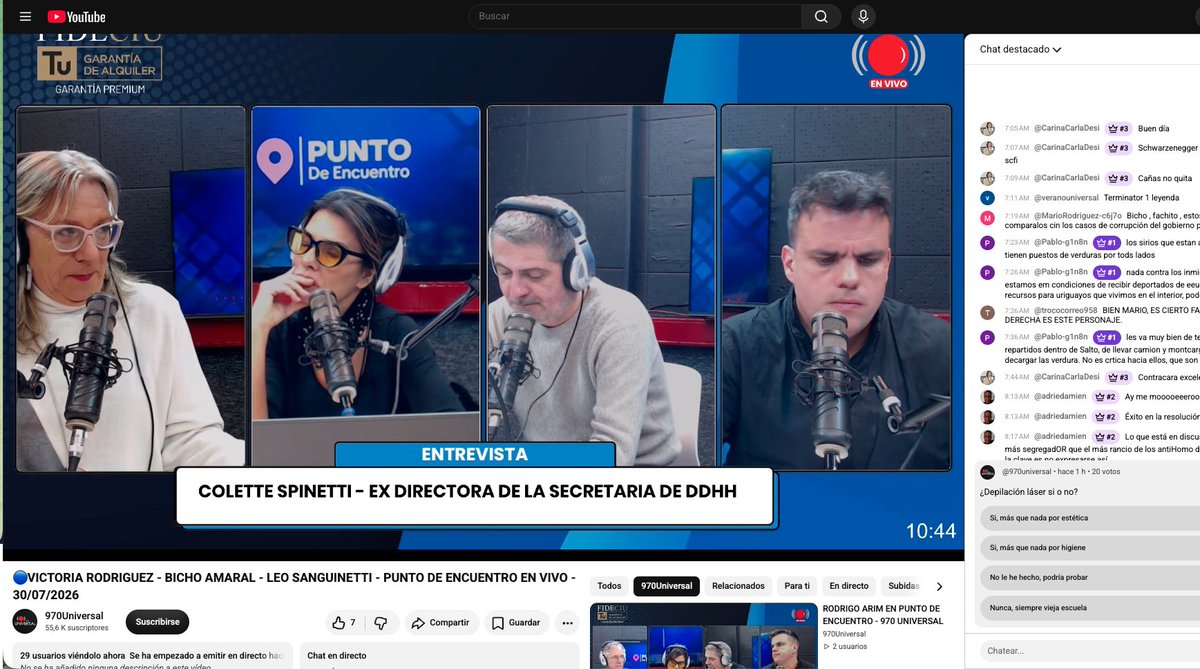Vote 'Si, más que nada por estética'
1200x669 pixels.
(1088, 518)
